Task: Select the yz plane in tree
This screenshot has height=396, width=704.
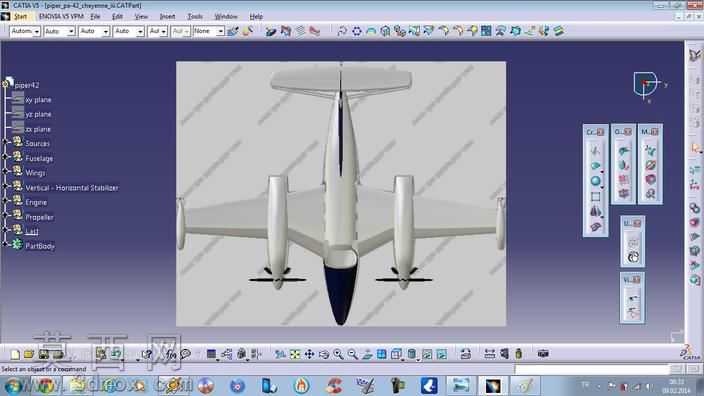Action: click(x=38, y=114)
